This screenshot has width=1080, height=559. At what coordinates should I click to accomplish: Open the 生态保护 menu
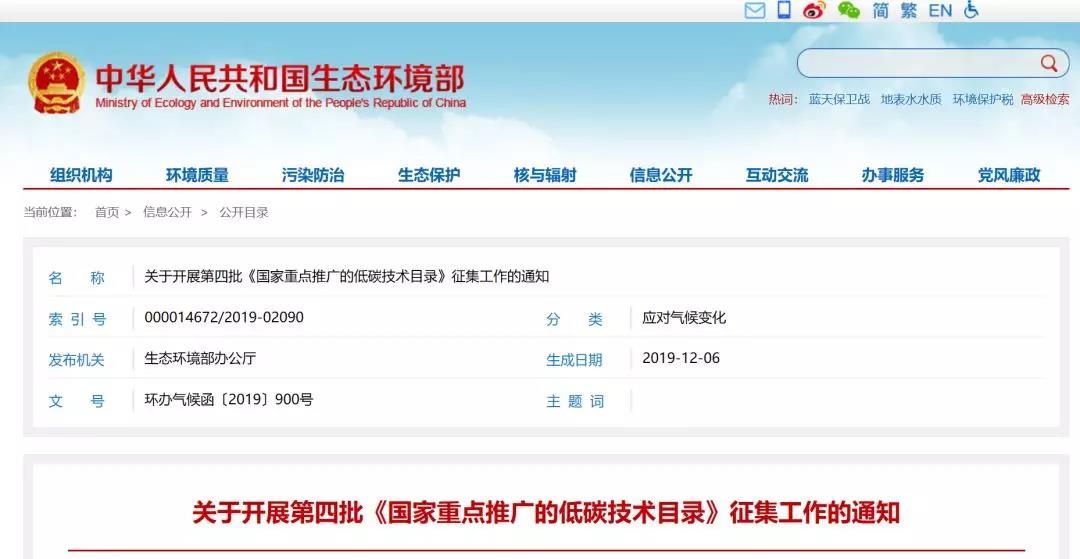(429, 175)
